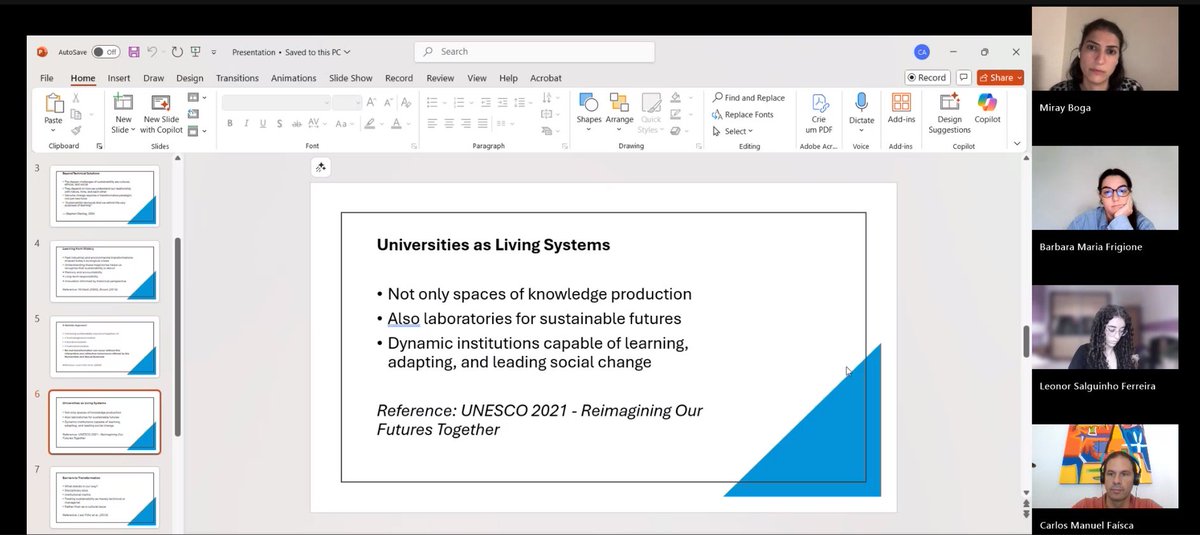Apply text highlight color

click(x=369, y=124)
